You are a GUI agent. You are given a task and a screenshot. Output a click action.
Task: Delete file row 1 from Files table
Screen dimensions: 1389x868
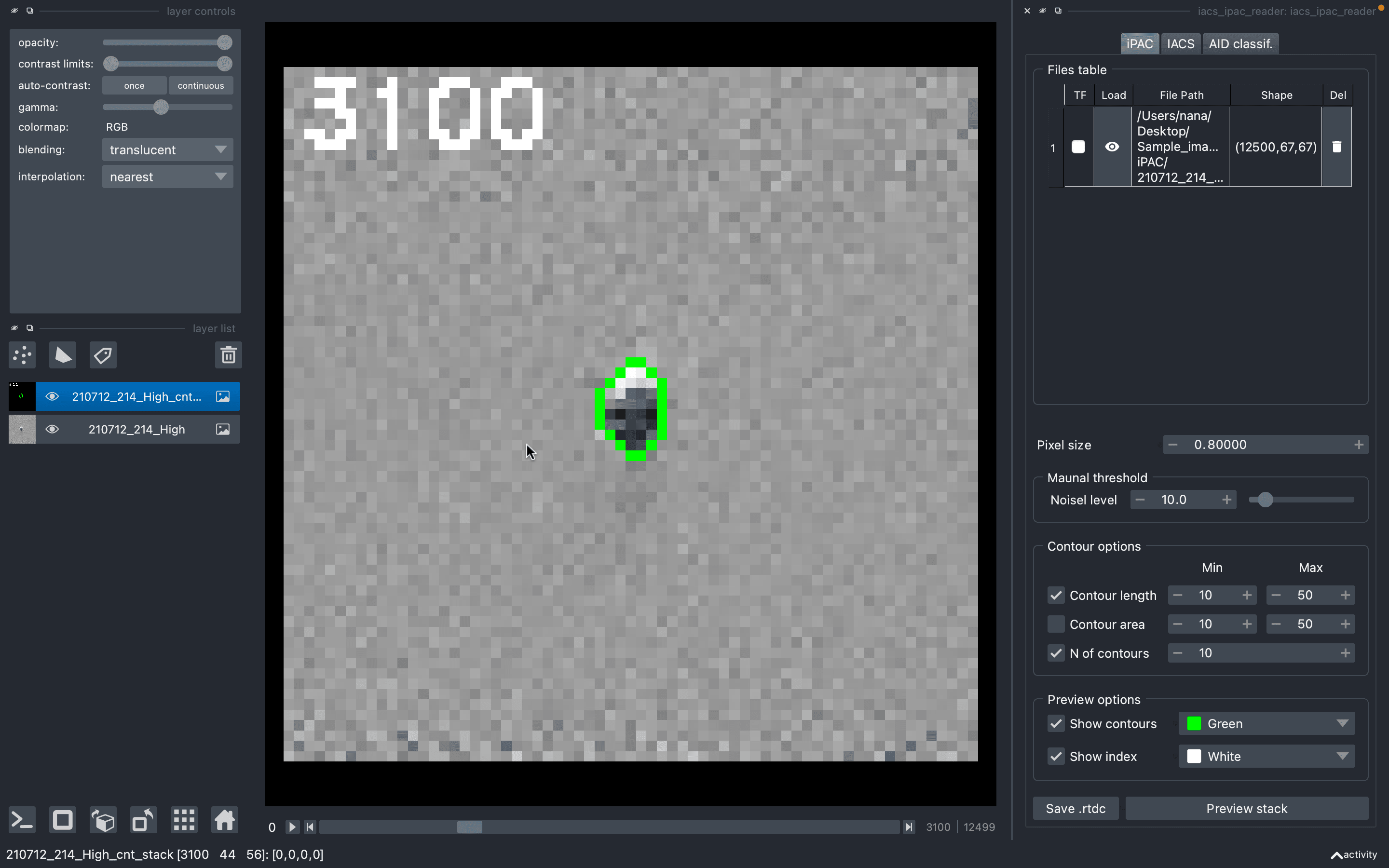1336,147
